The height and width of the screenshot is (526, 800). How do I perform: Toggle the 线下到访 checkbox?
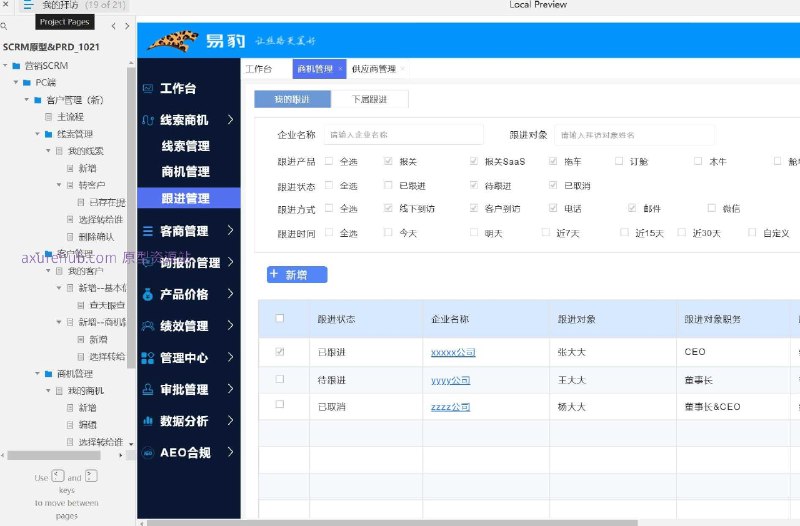(x=388, y=208)
